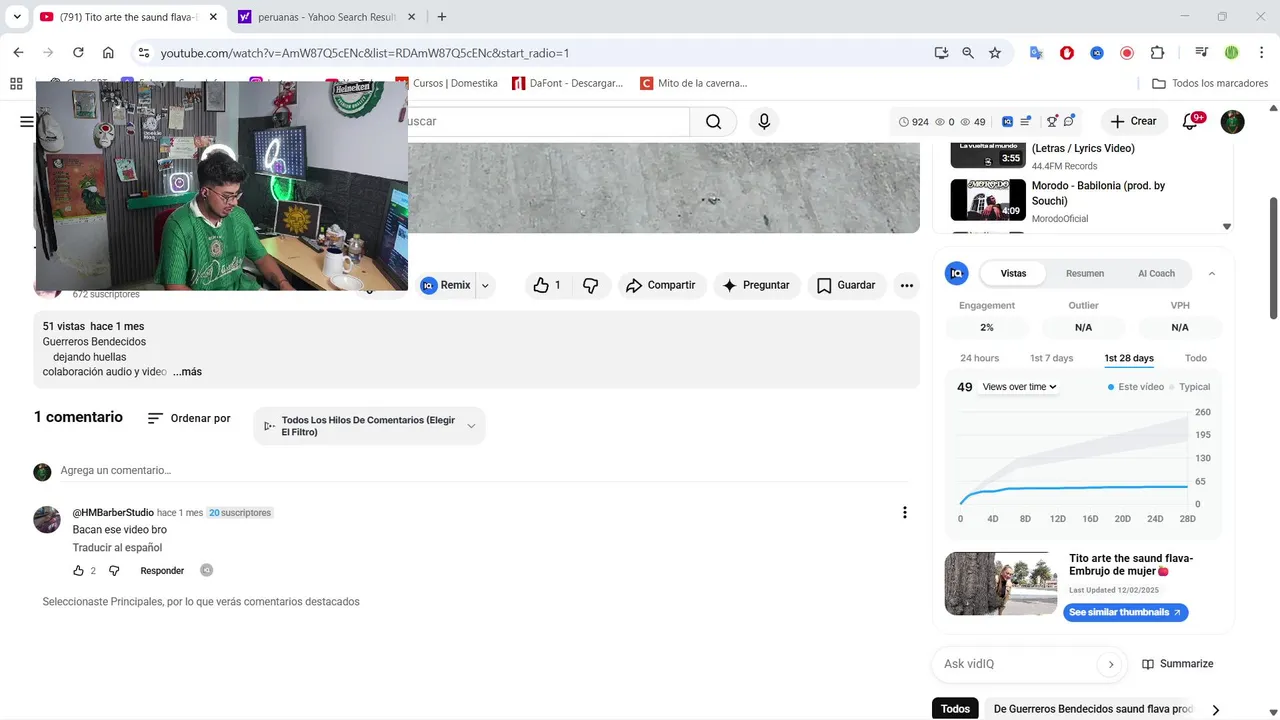
Task: Switch to the Resumen tab
Action: [1085, 274]
